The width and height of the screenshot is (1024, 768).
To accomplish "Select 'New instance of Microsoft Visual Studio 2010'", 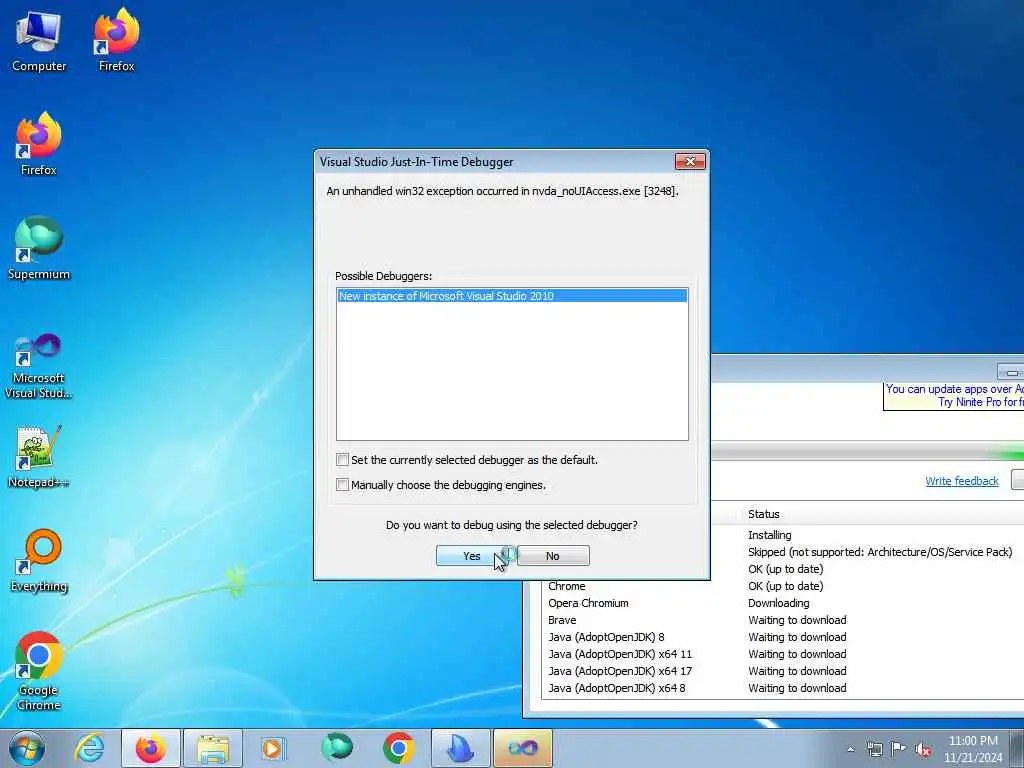I will 512,296.
